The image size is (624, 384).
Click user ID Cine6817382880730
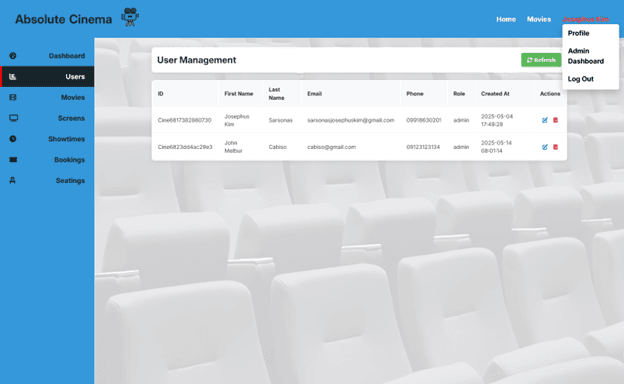pyautogui.click(x=184, y=120)
